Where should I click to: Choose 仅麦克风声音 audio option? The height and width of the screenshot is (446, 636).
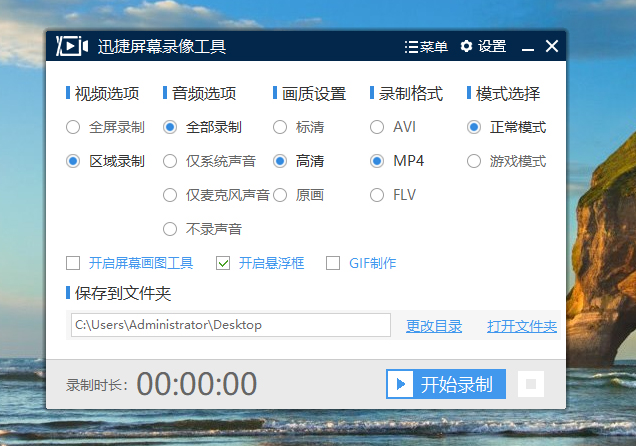tap(216, 195)
